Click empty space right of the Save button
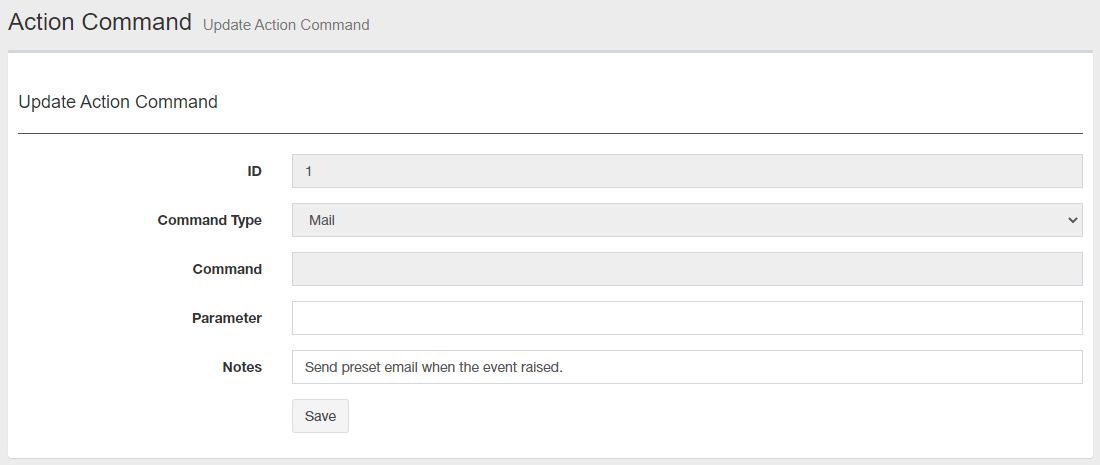Viewport: 1100px width, 465px height. pos(700,416)
